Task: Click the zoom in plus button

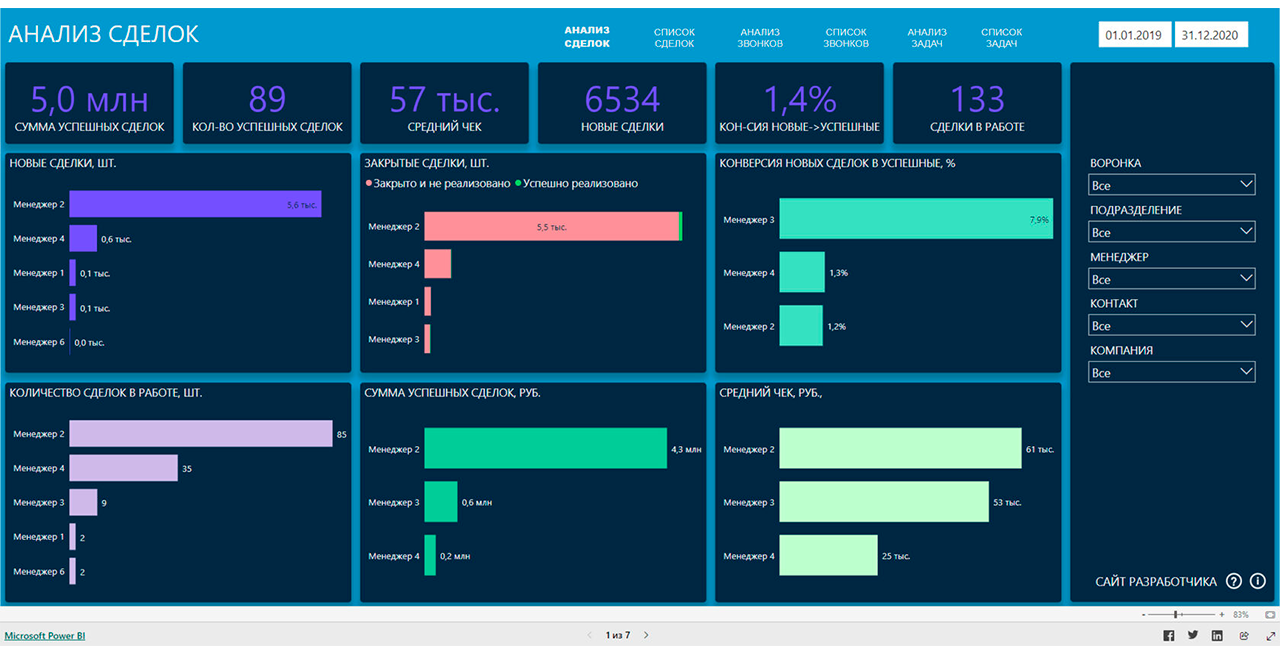Action: [x=1222, y=614]
